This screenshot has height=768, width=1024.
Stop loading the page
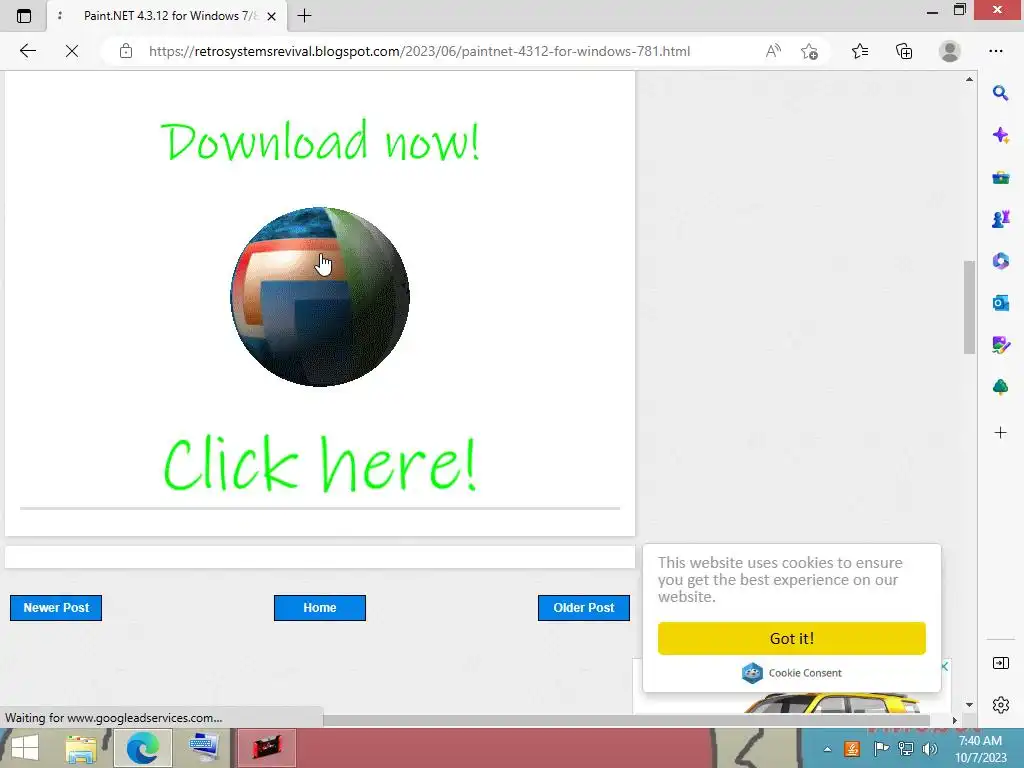[x=72, y=51]
